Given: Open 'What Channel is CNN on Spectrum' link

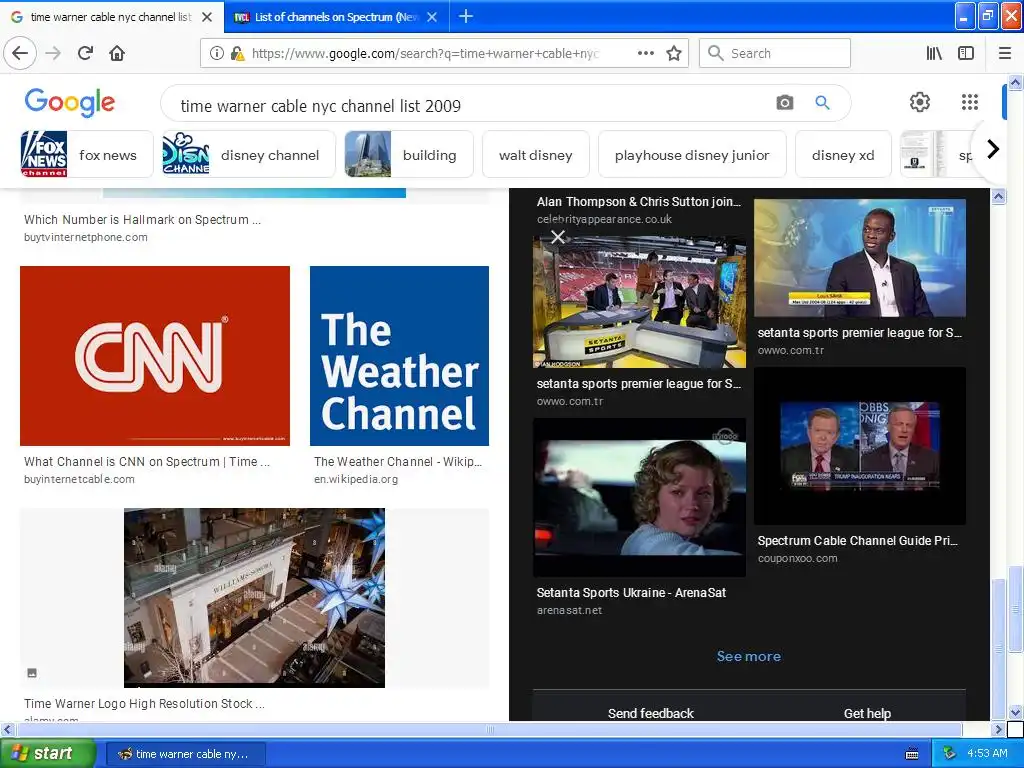Looking at the screenshot, I should coord(147,462).
